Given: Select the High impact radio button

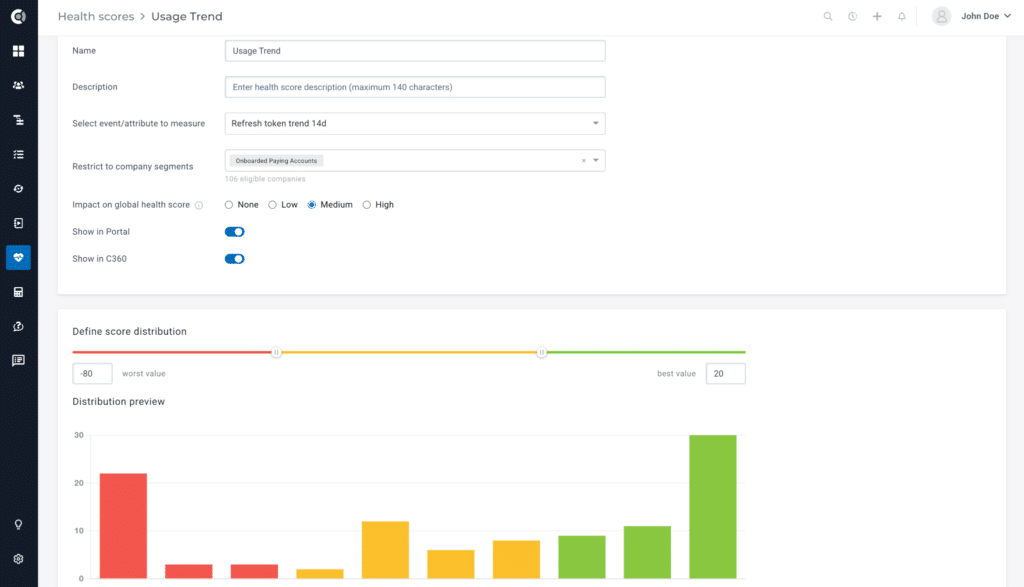Looking at the screenshot, I should tap(366, 204).
